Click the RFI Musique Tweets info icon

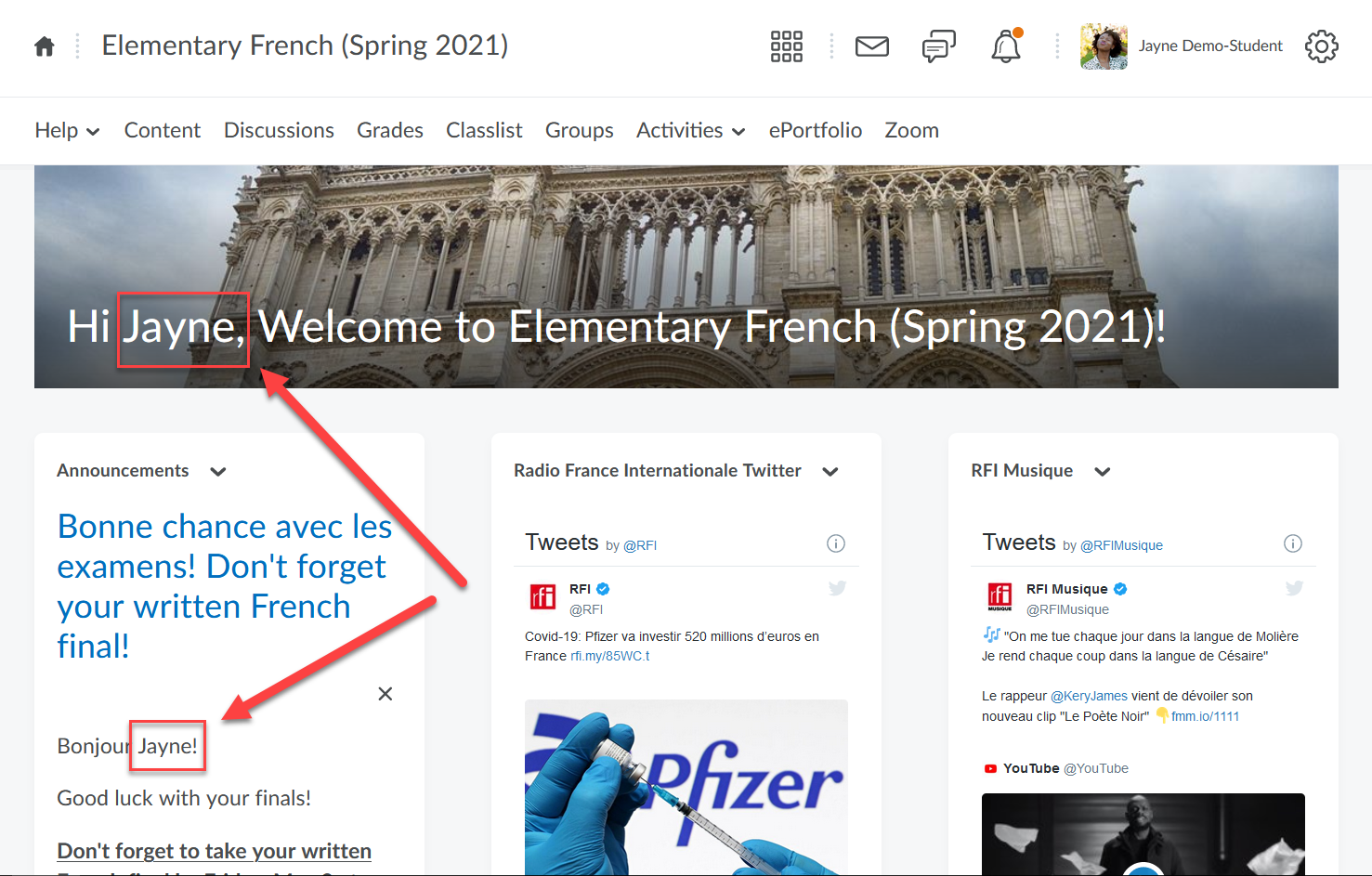point(1292,543)
